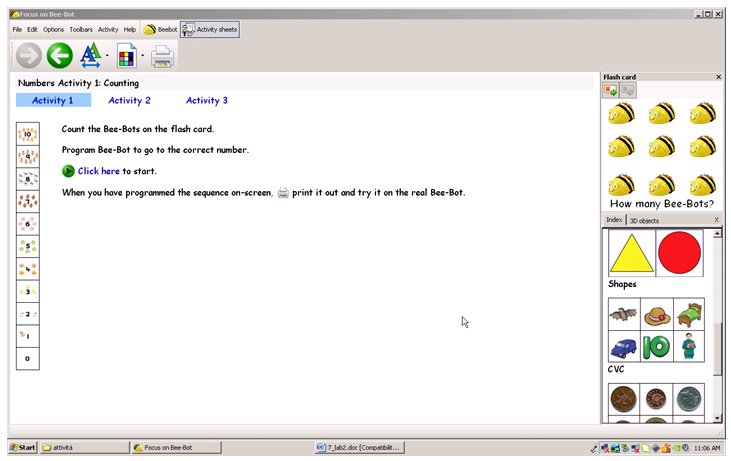Select the blue van picture

tap(624, 347)
